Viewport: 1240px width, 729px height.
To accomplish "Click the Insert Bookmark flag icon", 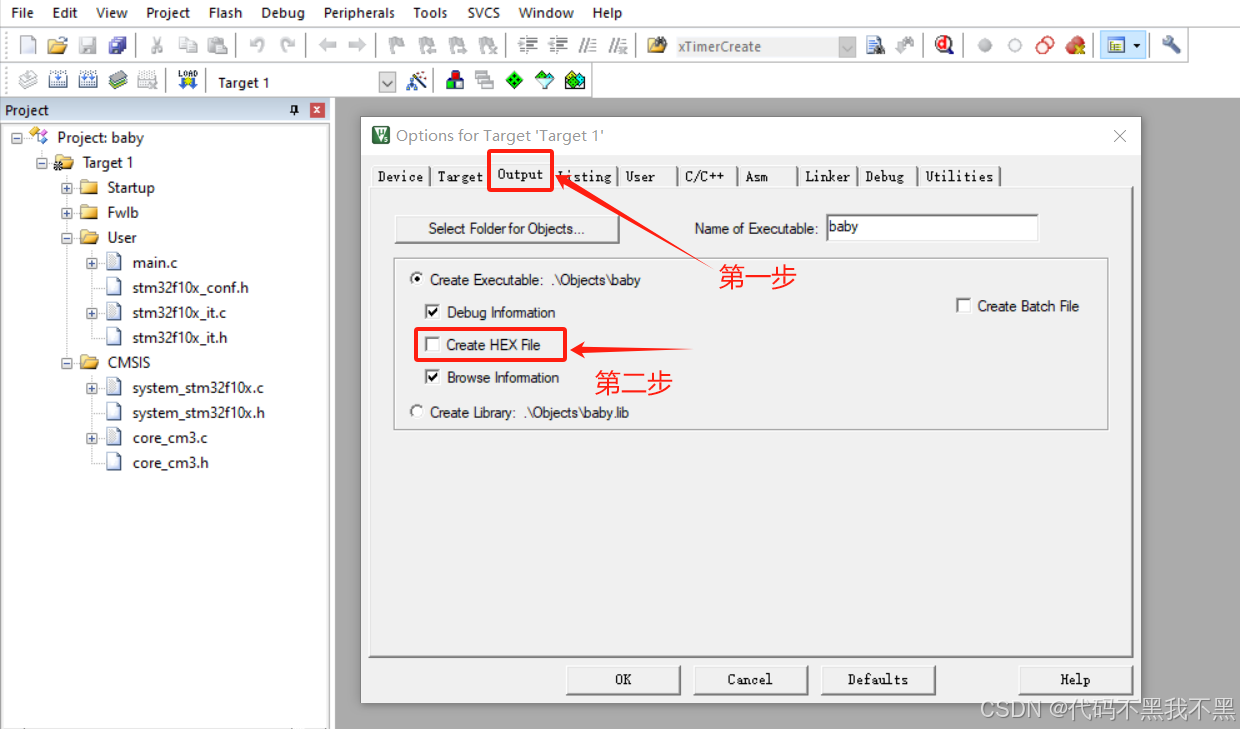I will click(x=397, y=46).
